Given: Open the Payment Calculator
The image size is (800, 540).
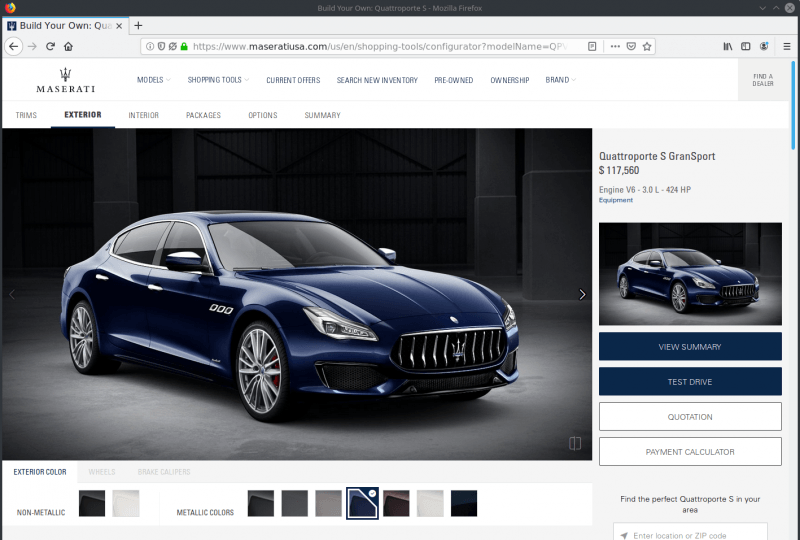Looking at the screenshot, I should coord(690,452).
